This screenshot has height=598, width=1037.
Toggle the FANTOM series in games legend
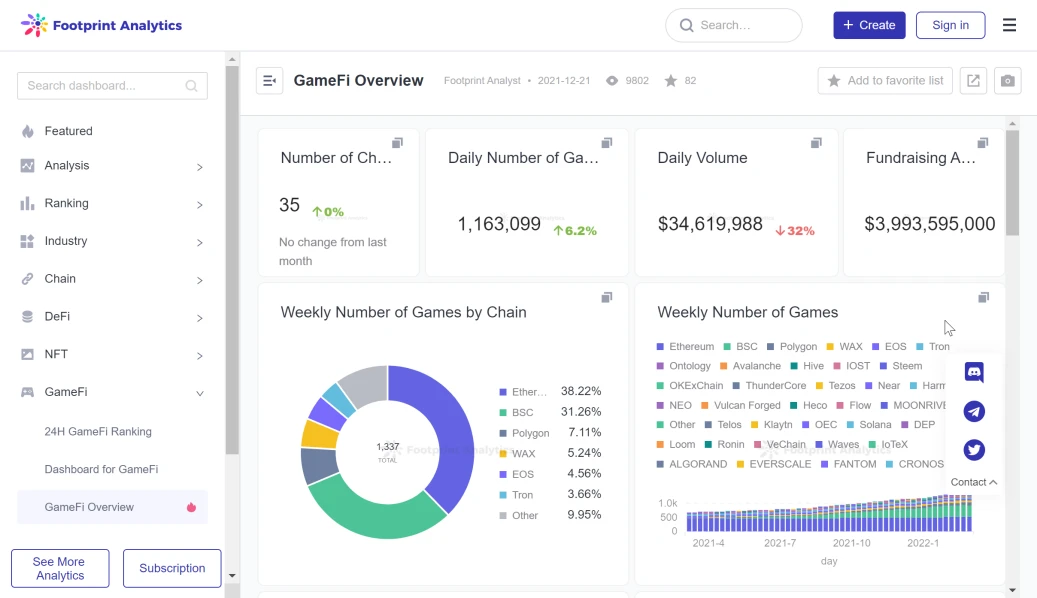tap(849, 464)
